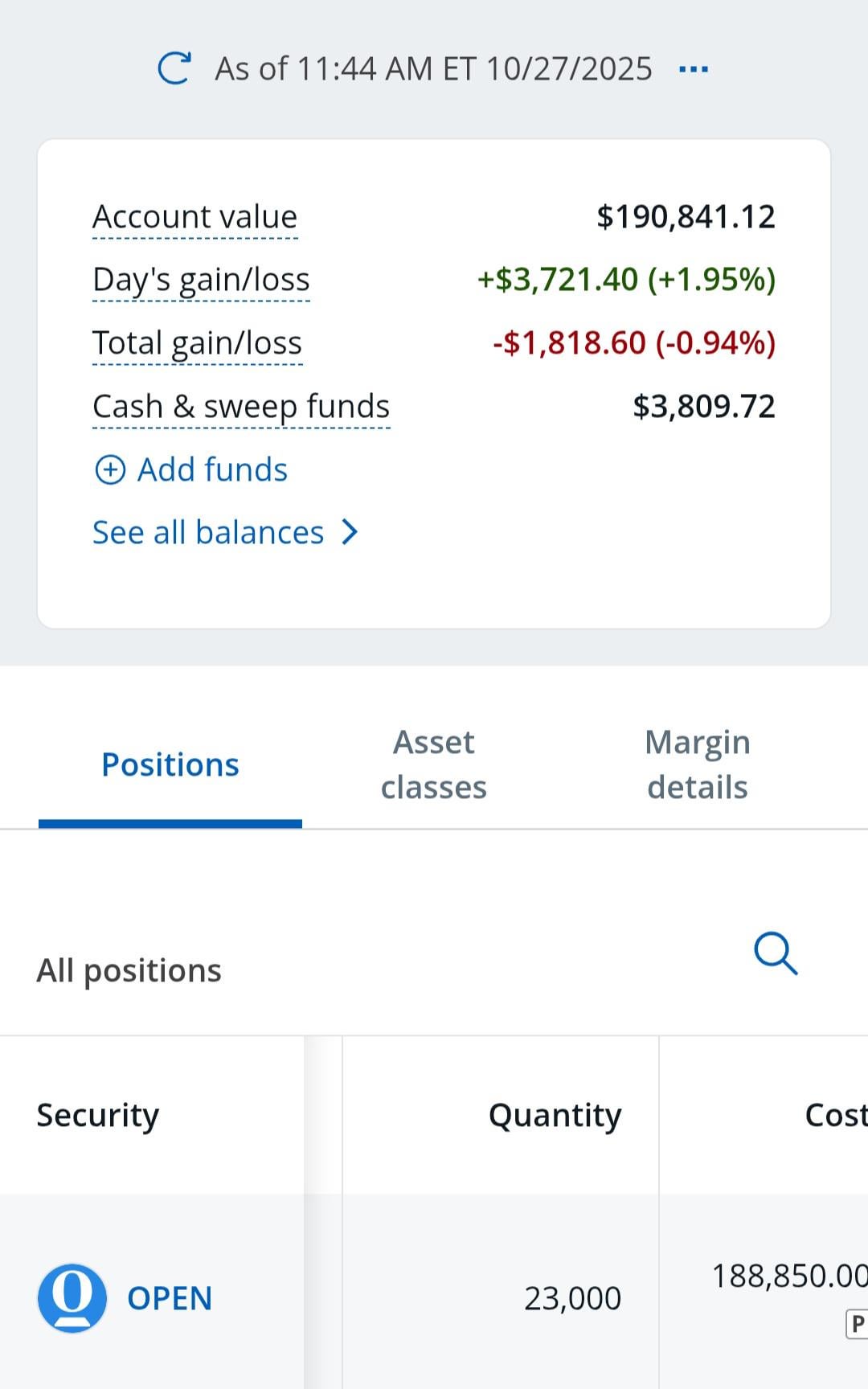Viewport: 868px width, 1389px height.
Task: Click the Total gain/loss label
Action: pyautogui.click(x=197, y=343)
